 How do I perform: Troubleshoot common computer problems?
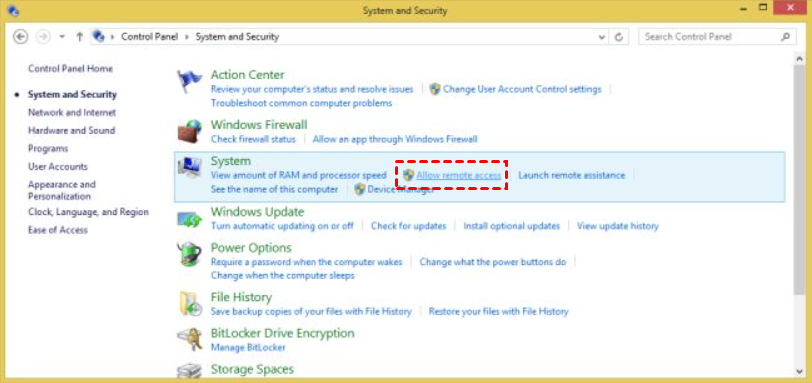pos(301,103)
